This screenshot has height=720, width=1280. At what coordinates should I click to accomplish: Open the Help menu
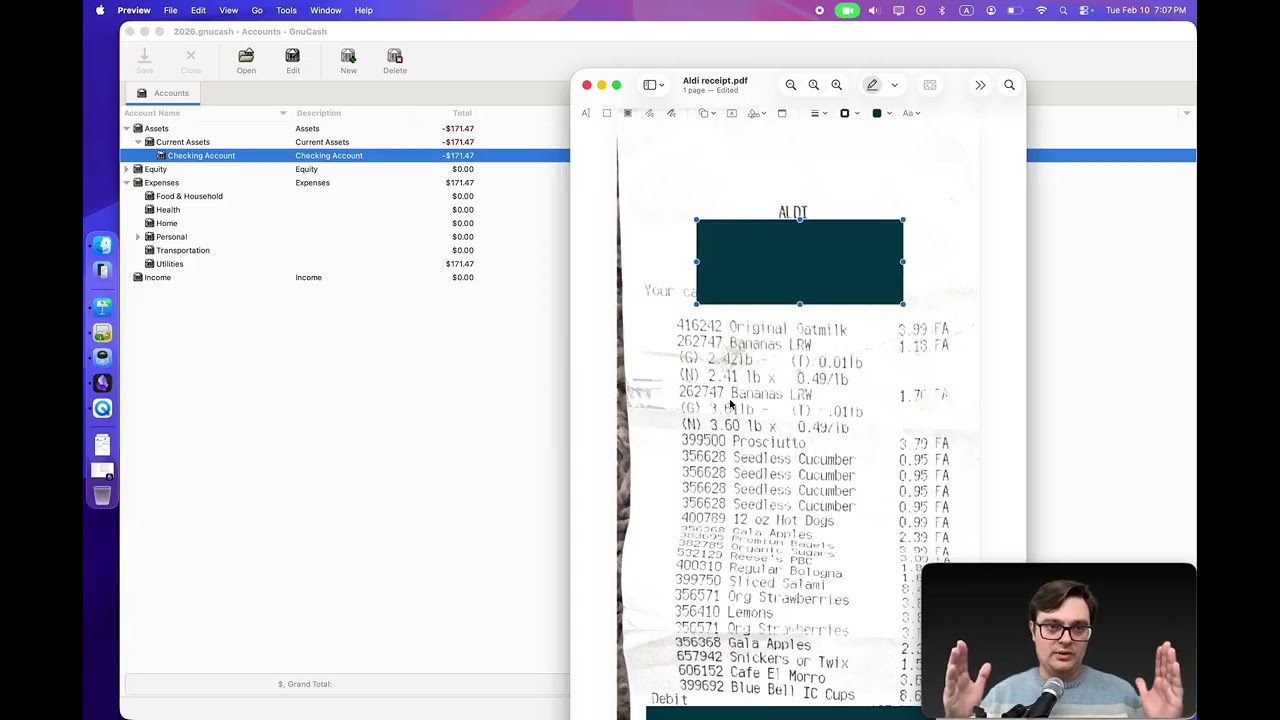[364, 10]
